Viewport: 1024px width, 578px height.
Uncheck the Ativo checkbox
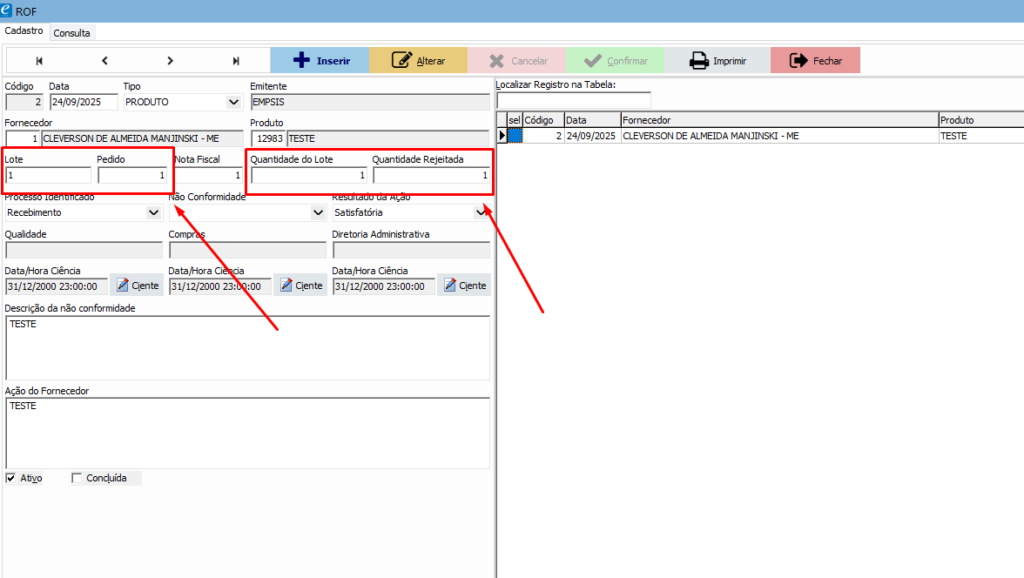click(x=11, y=478)
